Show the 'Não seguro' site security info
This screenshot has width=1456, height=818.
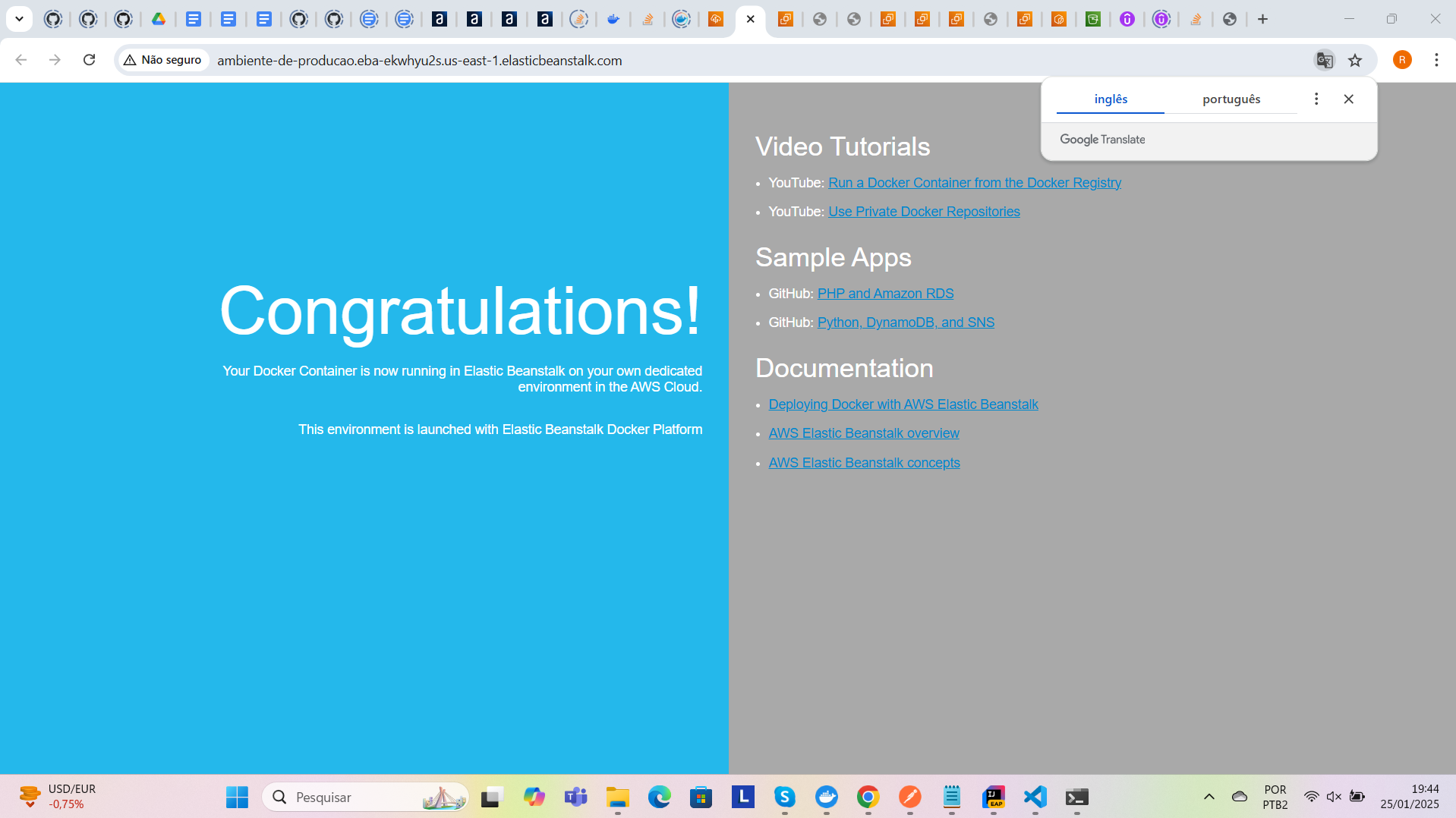coord(162,60)
